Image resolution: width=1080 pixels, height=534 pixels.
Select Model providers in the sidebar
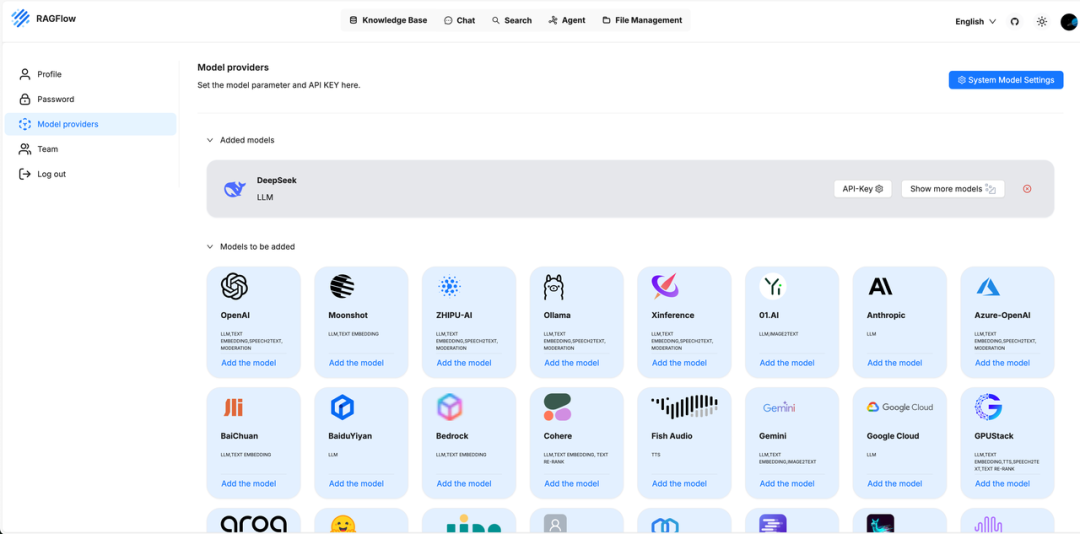90,124
